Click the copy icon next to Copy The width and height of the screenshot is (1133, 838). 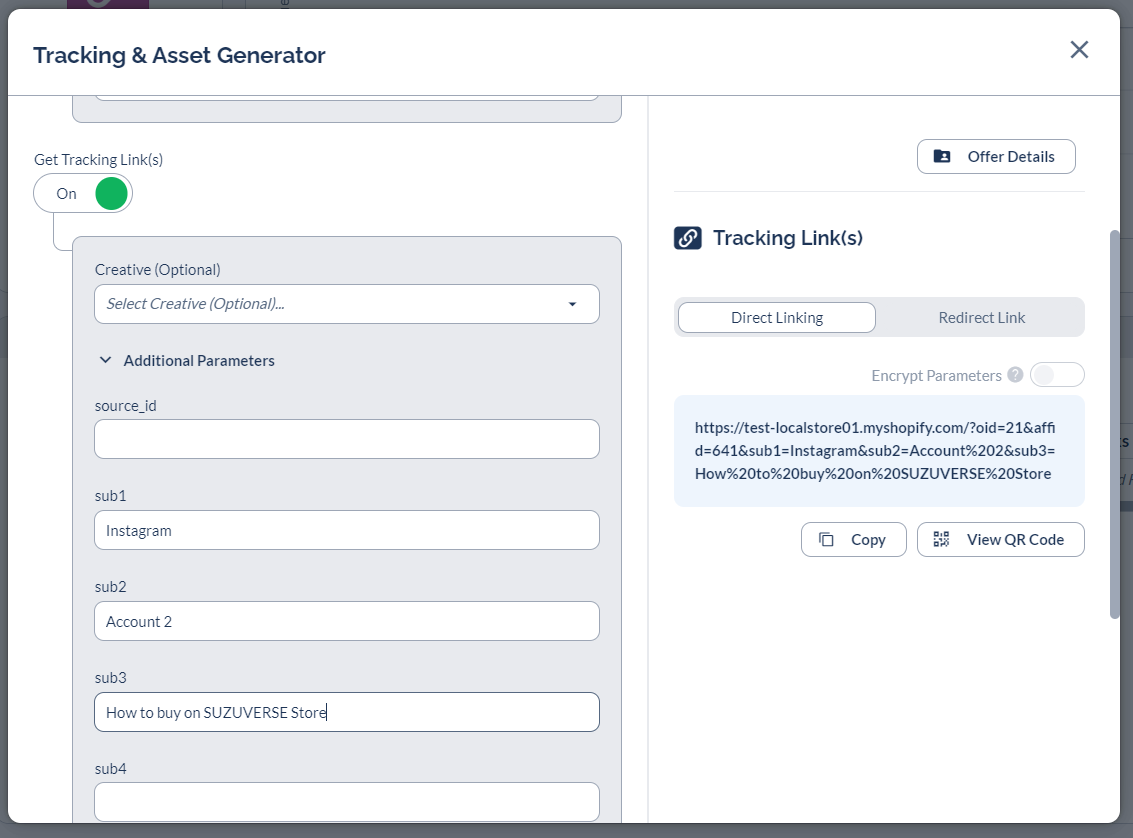(x=826, y=540)
